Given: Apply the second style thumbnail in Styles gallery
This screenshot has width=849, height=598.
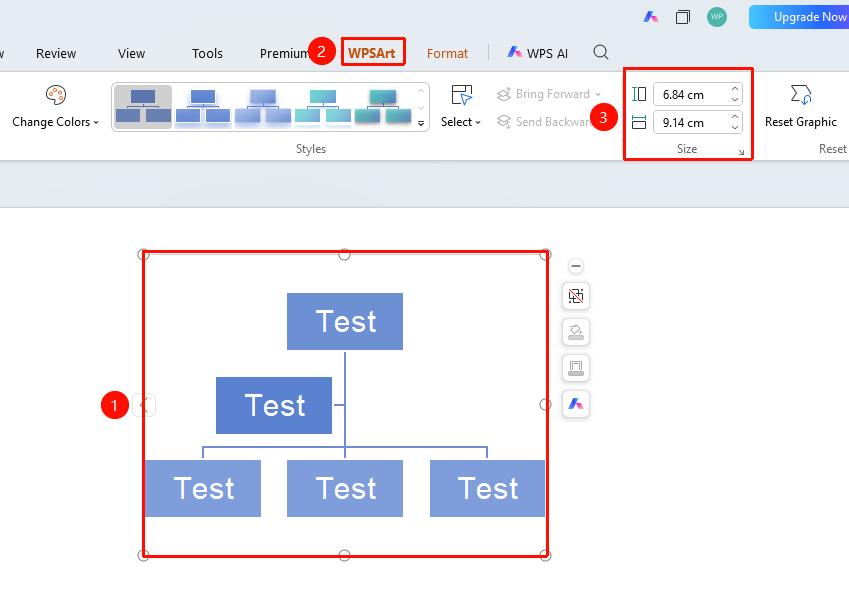Looking at the screenshot, I should pyautogui.click(x=203, y=107).
